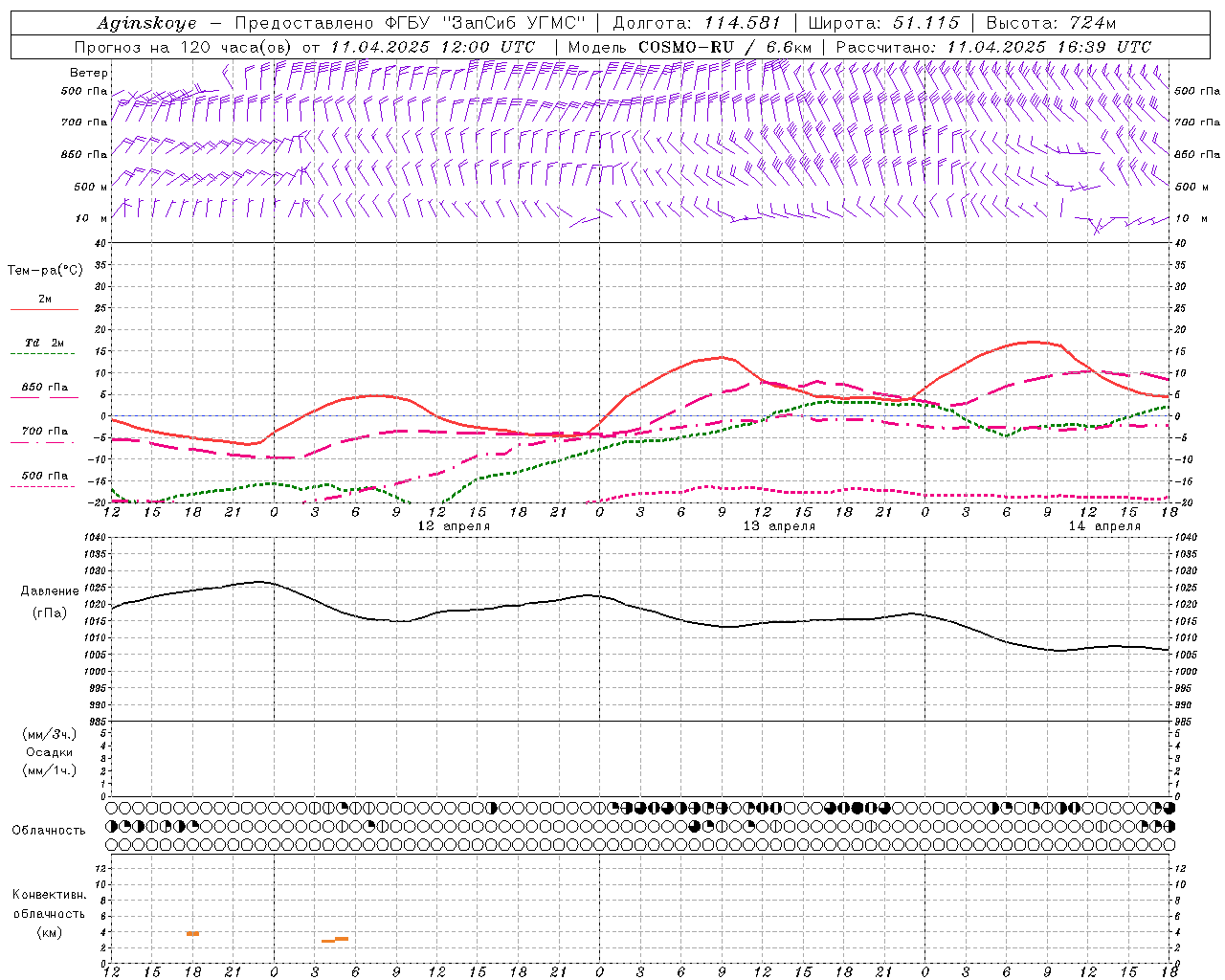Click the 13 апреля date label
This screenshot has width=1225, height=980.
(779, 526)
